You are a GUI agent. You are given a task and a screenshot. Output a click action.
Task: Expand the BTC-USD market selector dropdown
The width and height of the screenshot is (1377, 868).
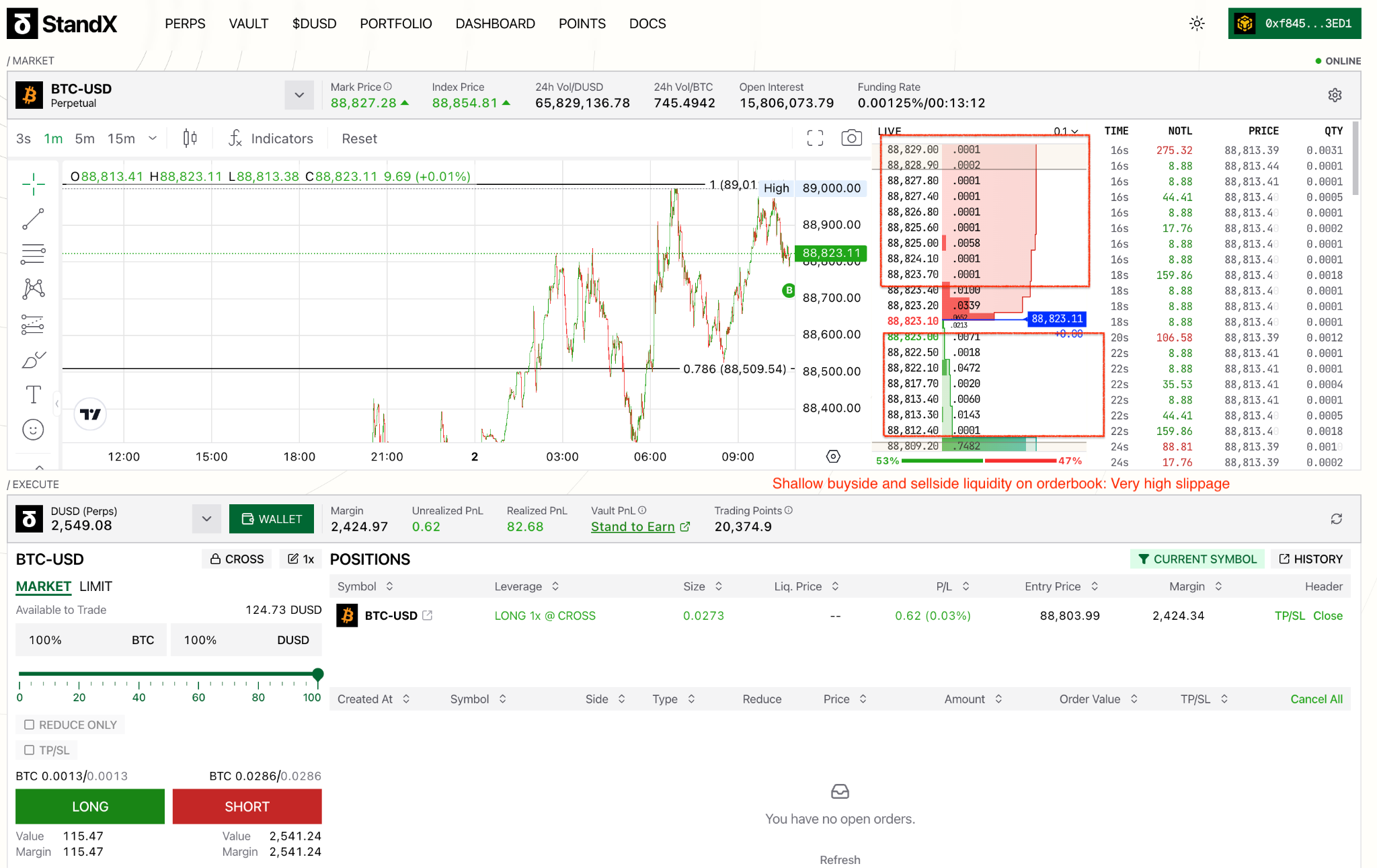(299, 95)
